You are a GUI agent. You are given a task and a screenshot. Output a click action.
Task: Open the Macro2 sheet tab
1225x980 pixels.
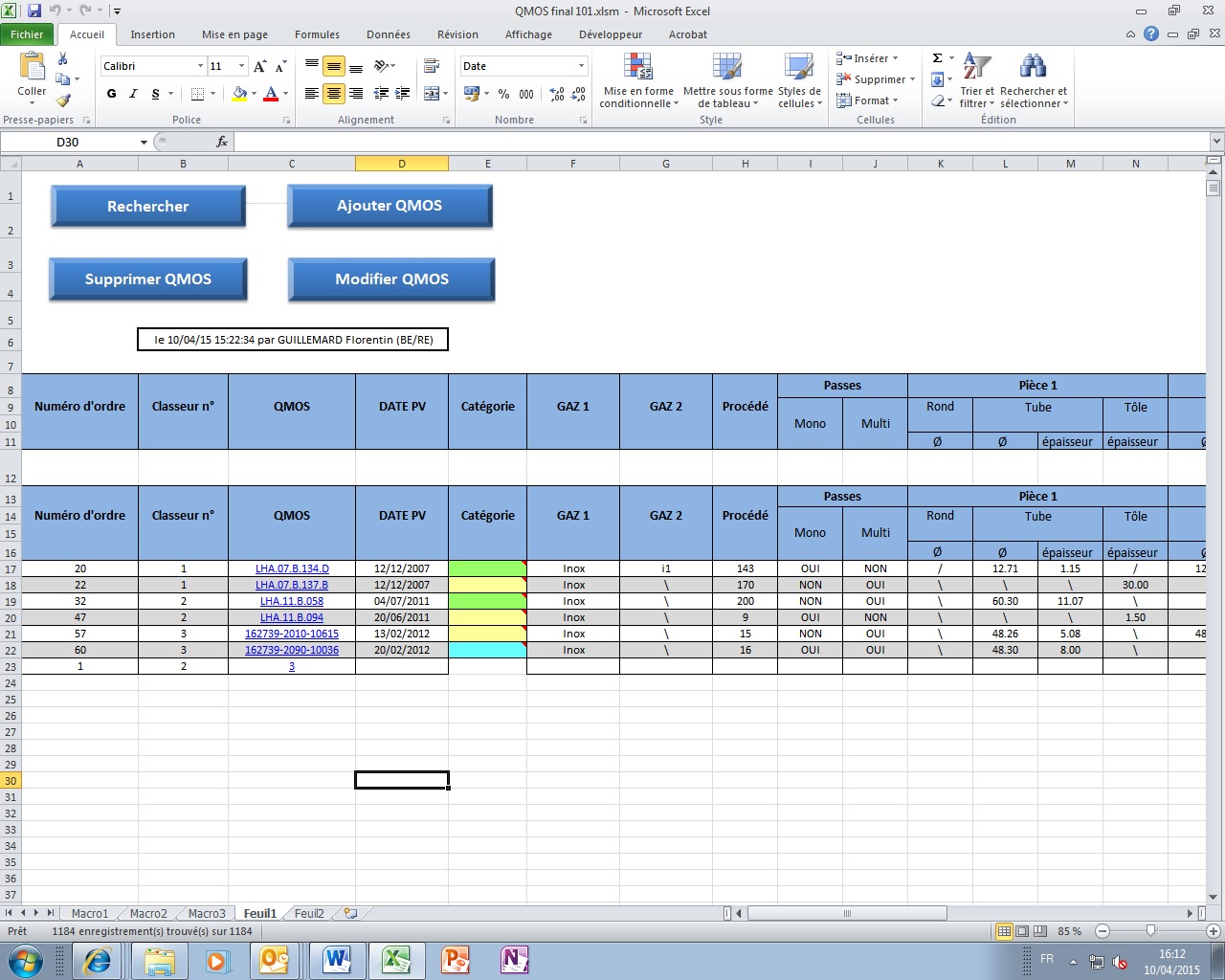click(x=148, y=914)
